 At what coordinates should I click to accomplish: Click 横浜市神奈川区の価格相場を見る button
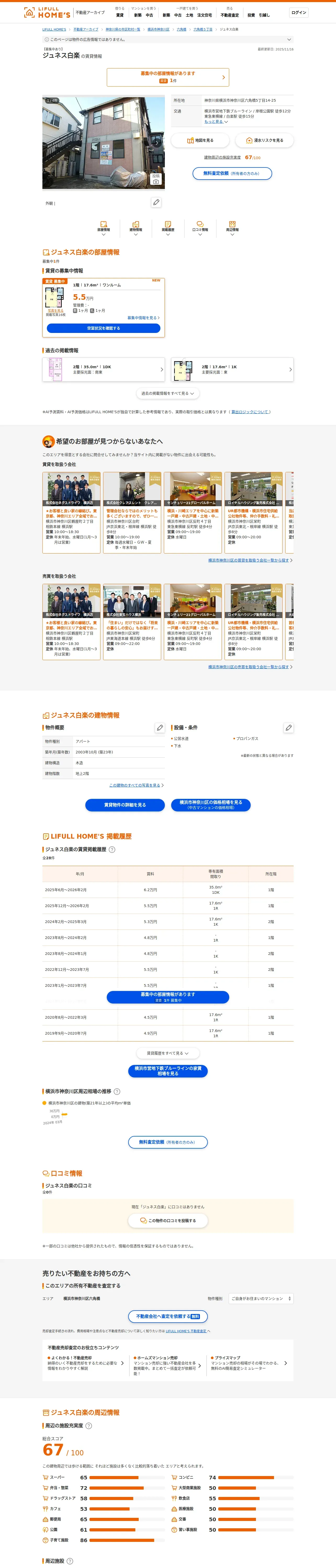[211, 805]
